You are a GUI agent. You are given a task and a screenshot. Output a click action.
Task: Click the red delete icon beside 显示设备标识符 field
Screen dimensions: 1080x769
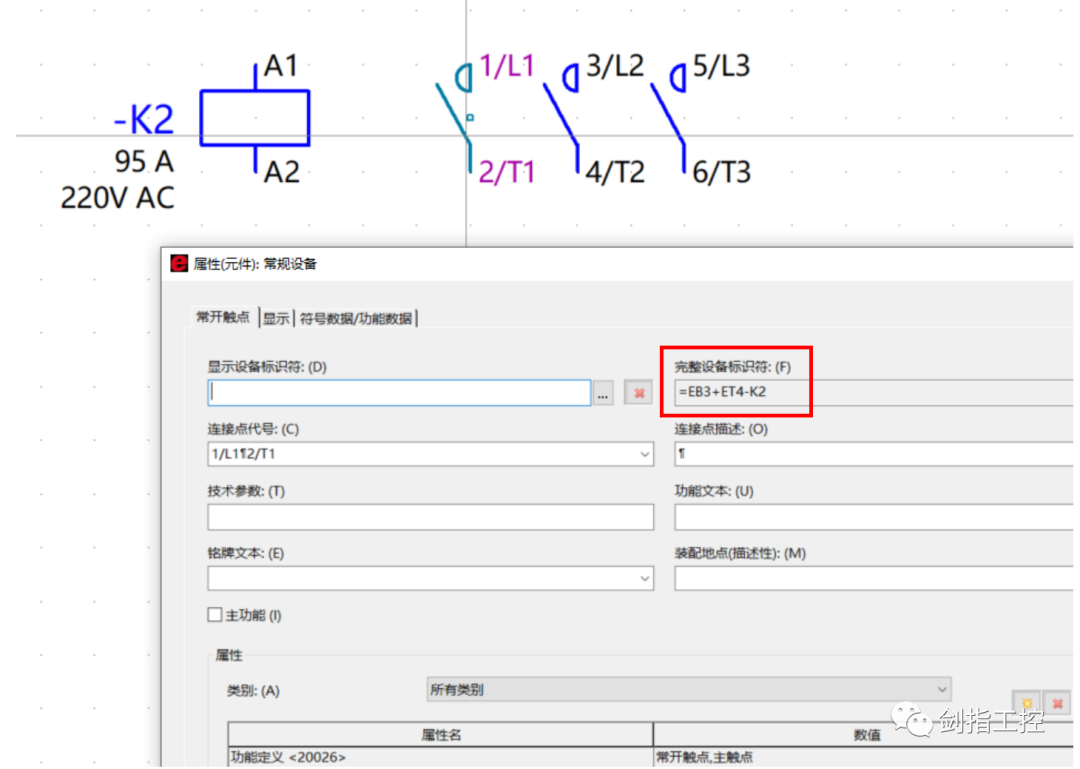tap(638, 392)
